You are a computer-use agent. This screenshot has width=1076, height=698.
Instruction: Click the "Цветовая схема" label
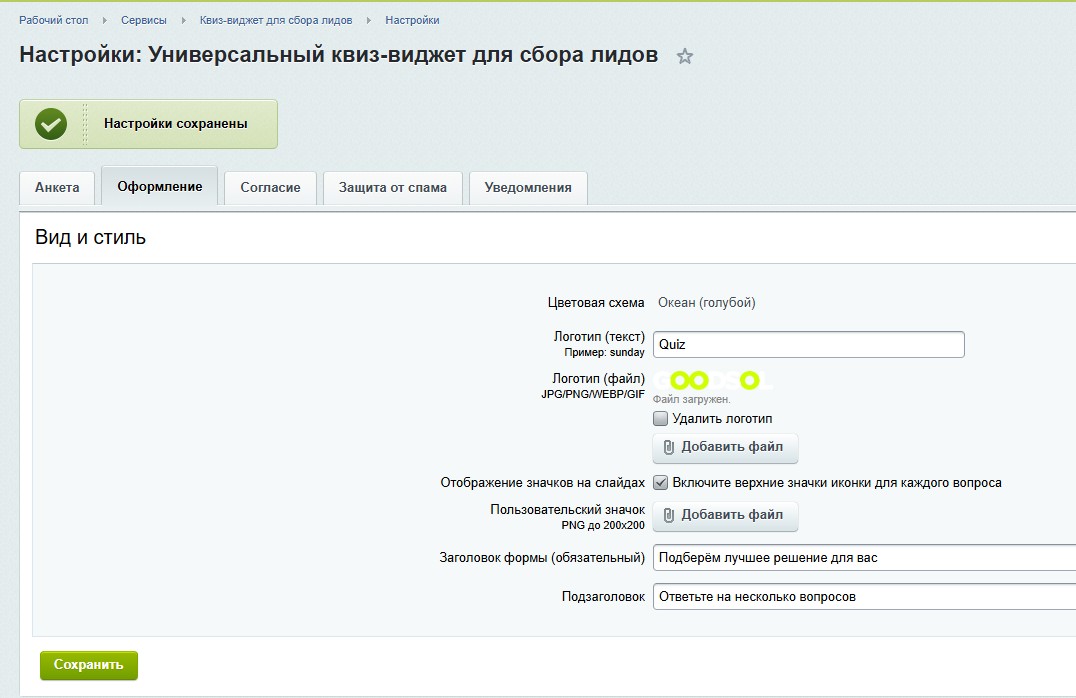click(x=596, y=303)
